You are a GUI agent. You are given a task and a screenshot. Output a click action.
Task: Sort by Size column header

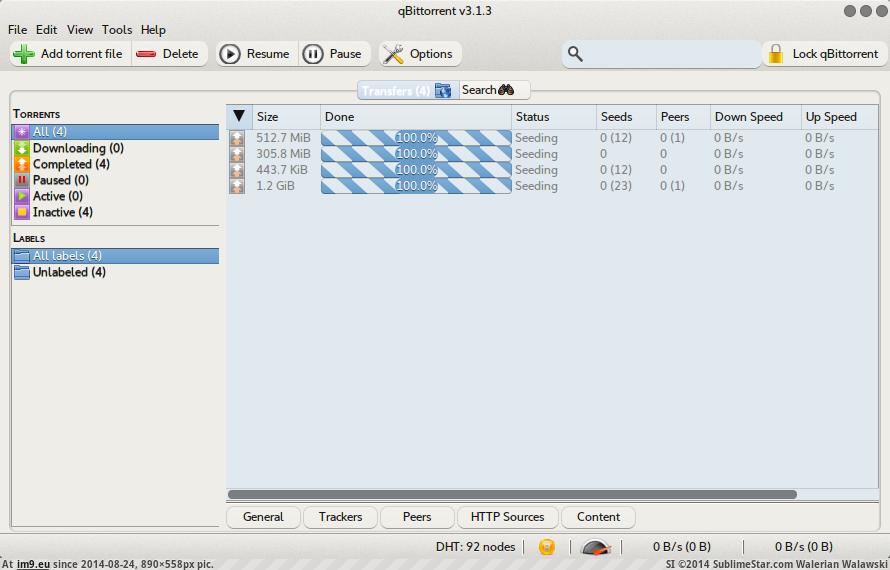pyautogui.click(x=286, y=116)
